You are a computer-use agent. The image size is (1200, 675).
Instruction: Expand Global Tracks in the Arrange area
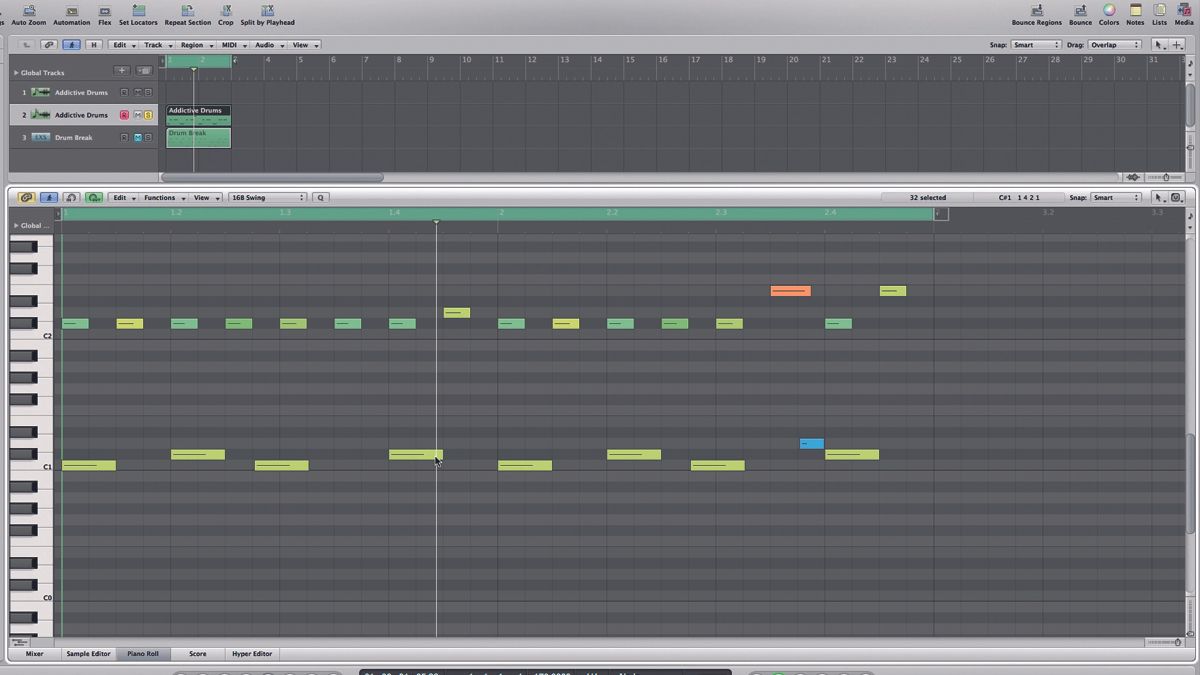[16, 73]
